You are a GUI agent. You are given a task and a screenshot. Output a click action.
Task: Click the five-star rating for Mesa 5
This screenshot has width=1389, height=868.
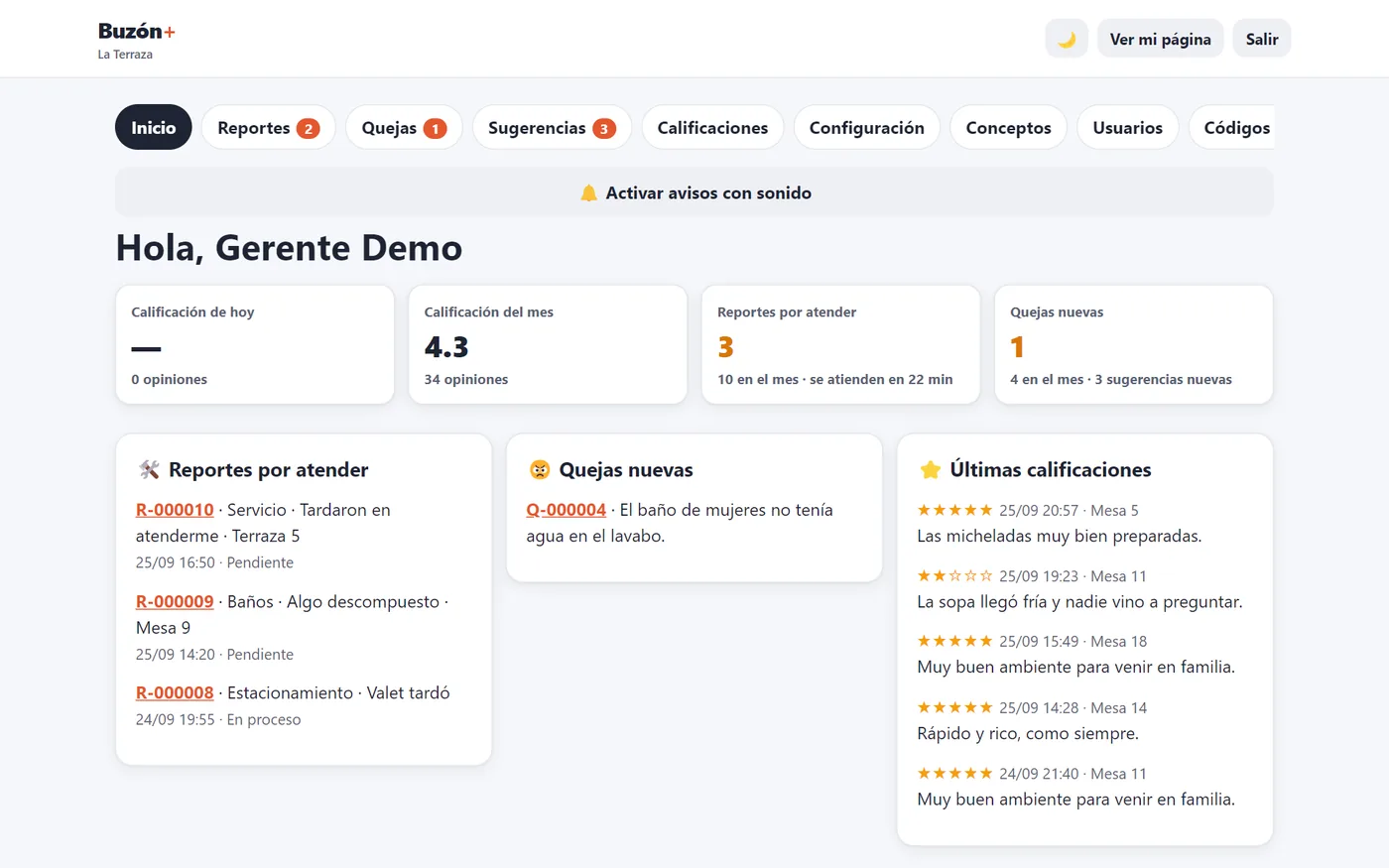coord(954,510)
